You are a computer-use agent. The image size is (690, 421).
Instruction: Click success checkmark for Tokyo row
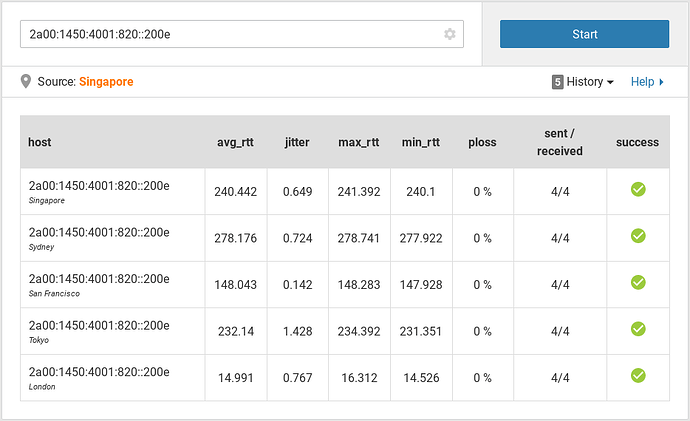coord(638,329)
